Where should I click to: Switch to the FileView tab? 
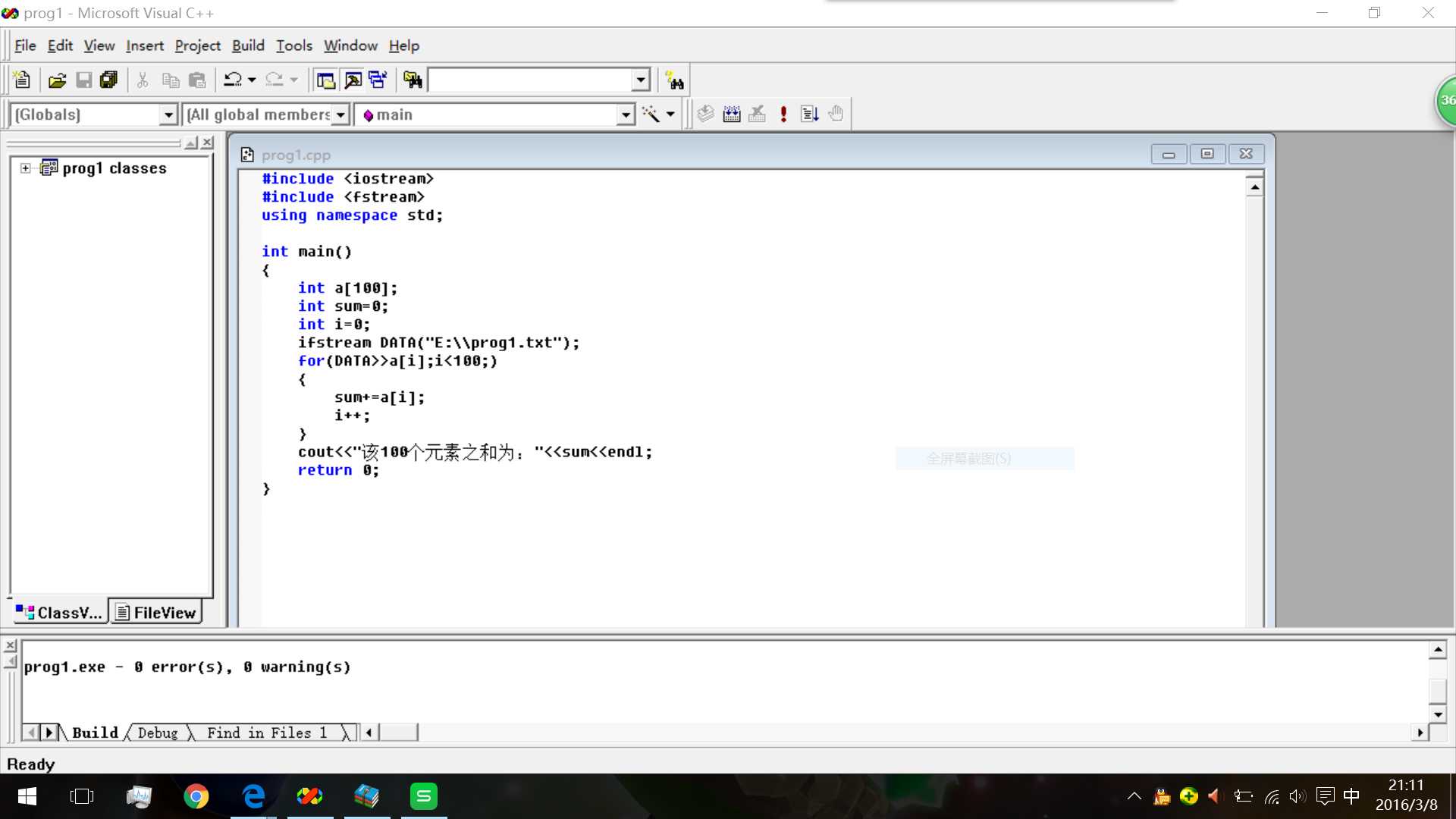[x=156, y=612]
